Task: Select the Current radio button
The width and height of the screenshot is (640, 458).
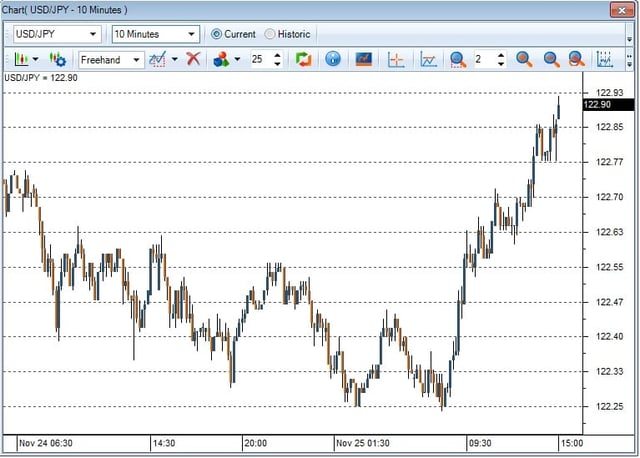Action: (x=233, y=34)
